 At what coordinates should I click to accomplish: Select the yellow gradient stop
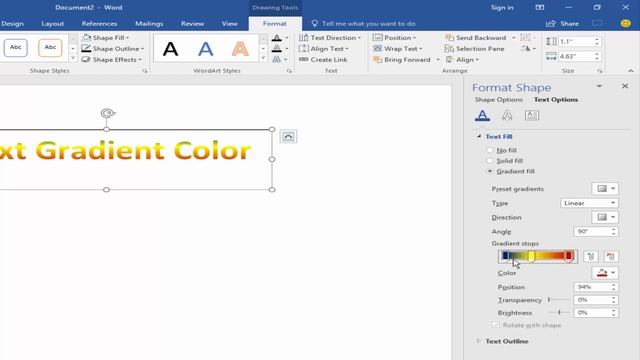pos(531,256)
